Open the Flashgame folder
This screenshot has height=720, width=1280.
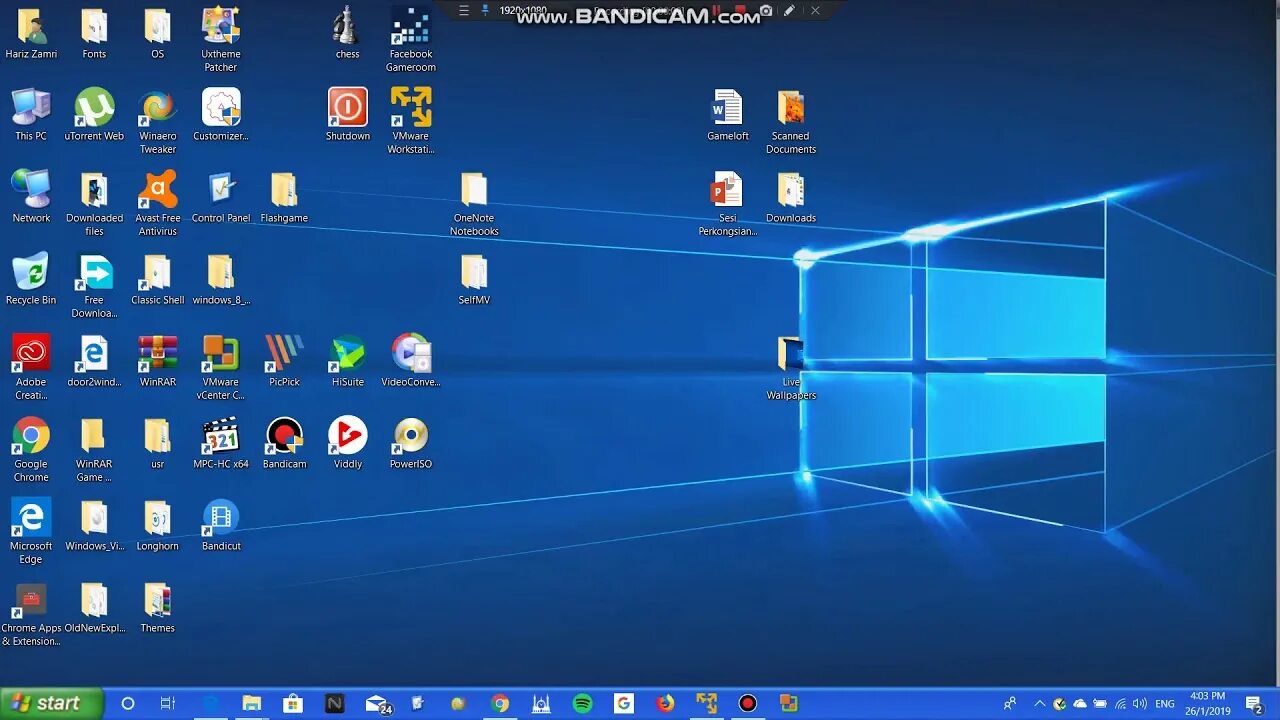[x=284, y=198]
